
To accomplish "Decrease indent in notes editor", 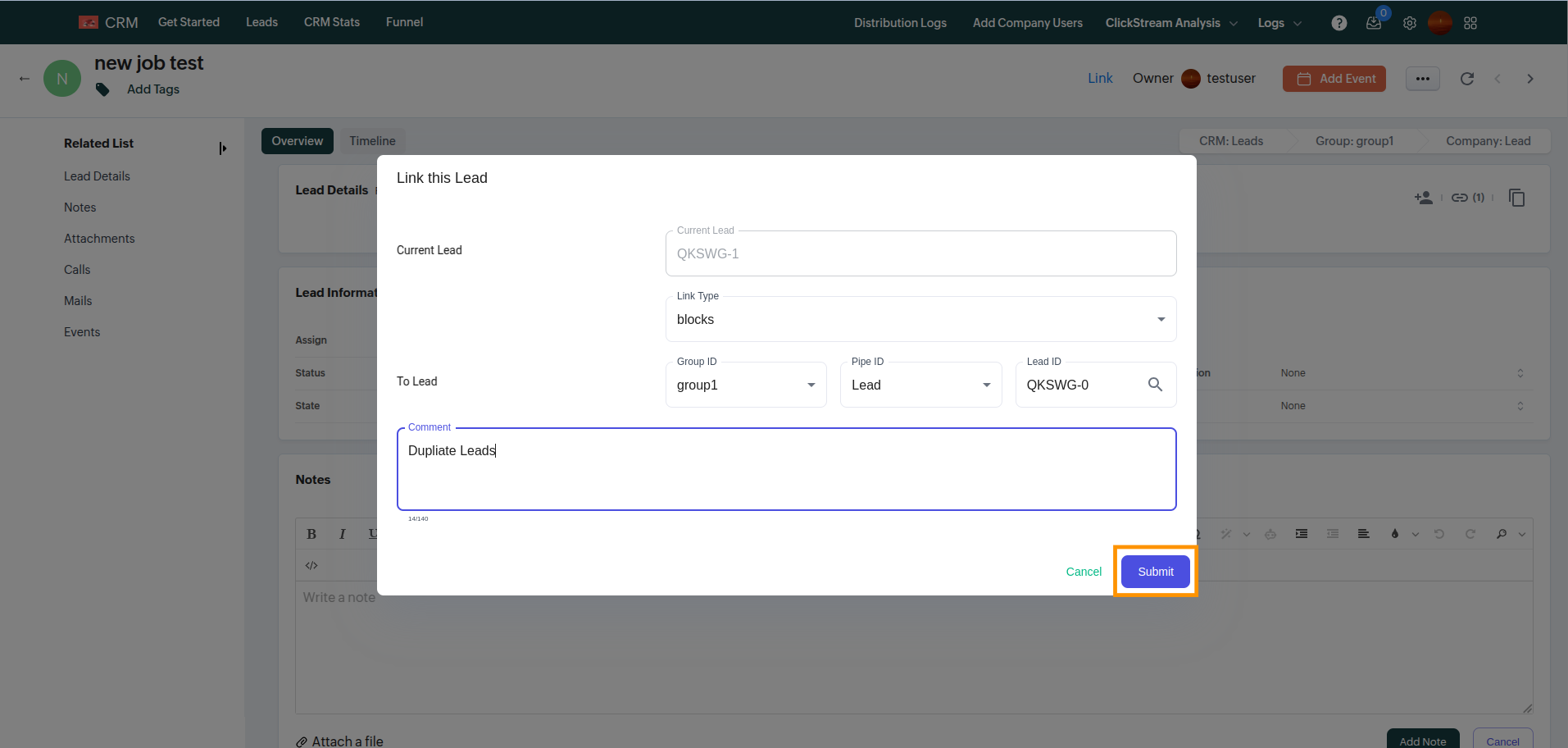I will (1333, 534).
